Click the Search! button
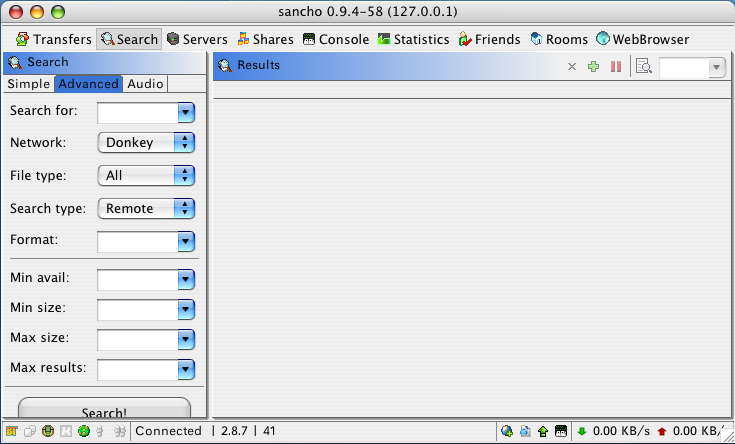 (104, 408)
